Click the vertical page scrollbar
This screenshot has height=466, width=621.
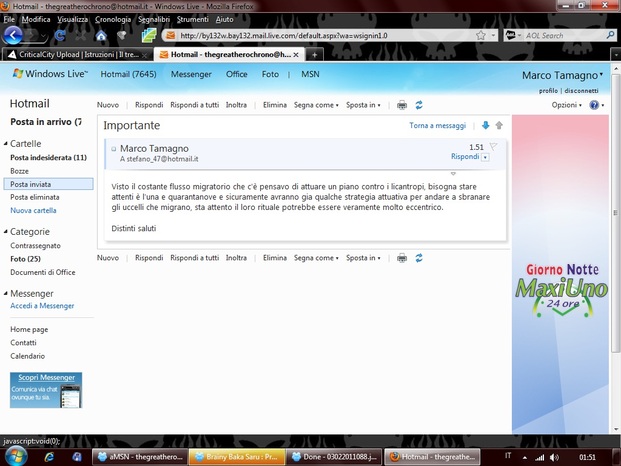[x=615, y=214]
